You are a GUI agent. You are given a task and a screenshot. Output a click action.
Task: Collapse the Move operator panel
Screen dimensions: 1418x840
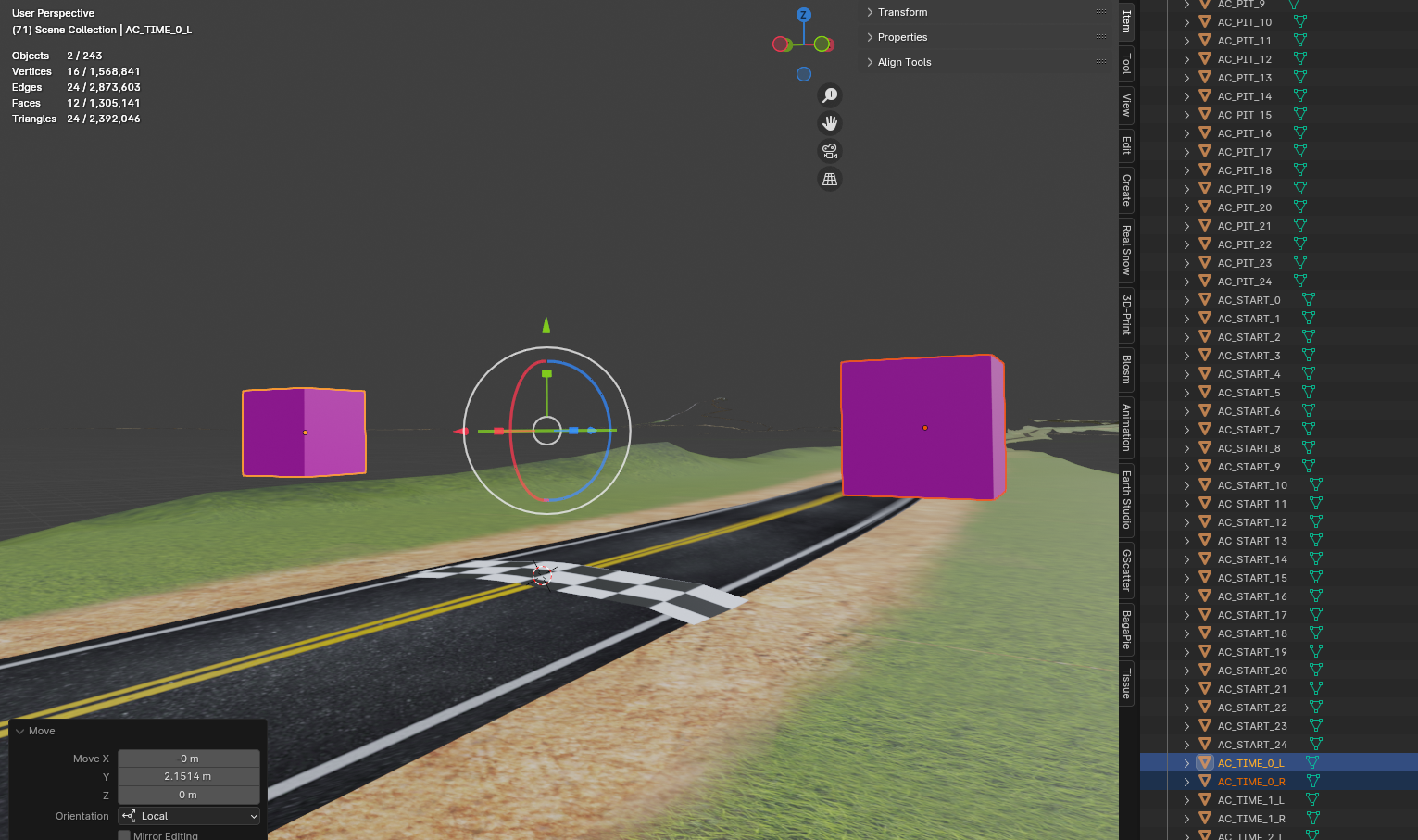click(x=19, y=731)
